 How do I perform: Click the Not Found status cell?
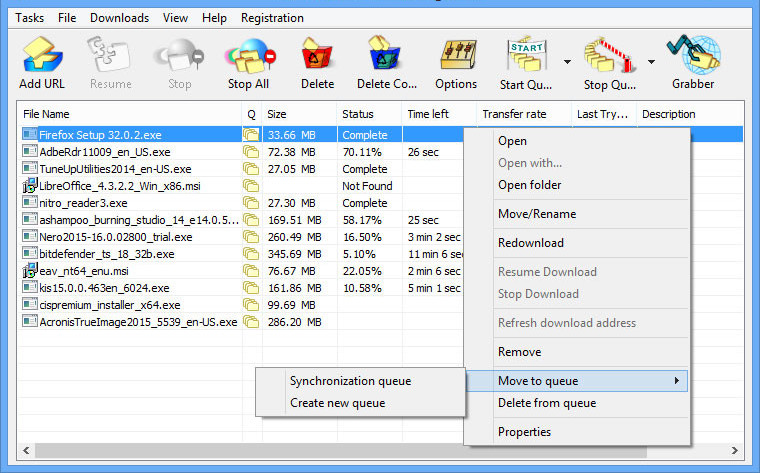367,186
